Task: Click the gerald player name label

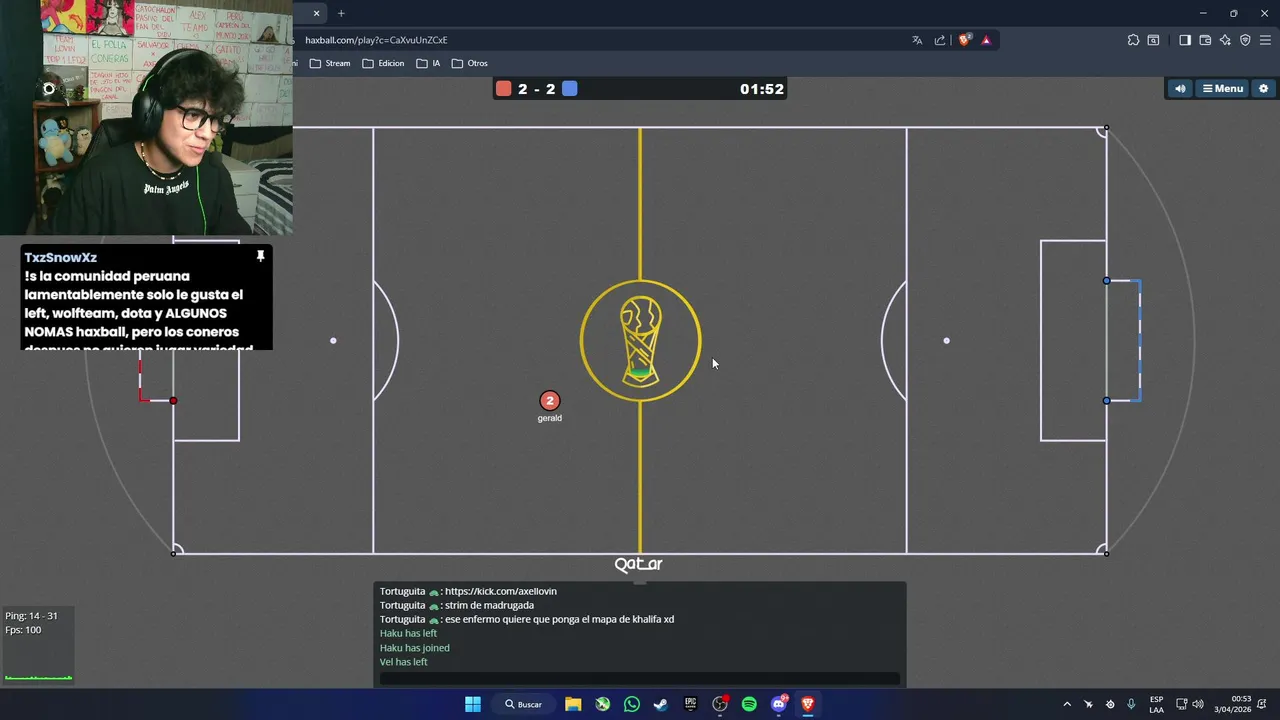Action: 549,418
